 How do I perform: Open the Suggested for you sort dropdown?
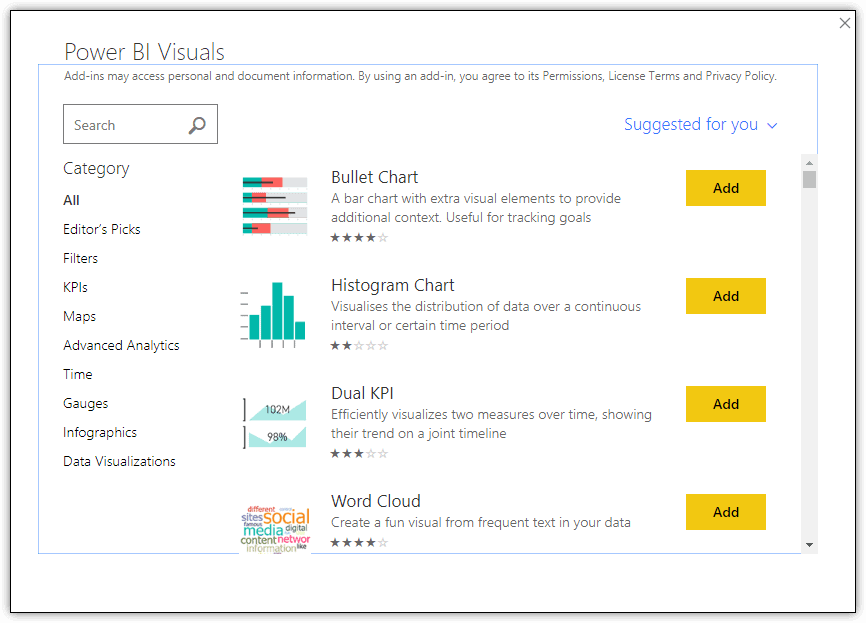(x=700, y=125)
